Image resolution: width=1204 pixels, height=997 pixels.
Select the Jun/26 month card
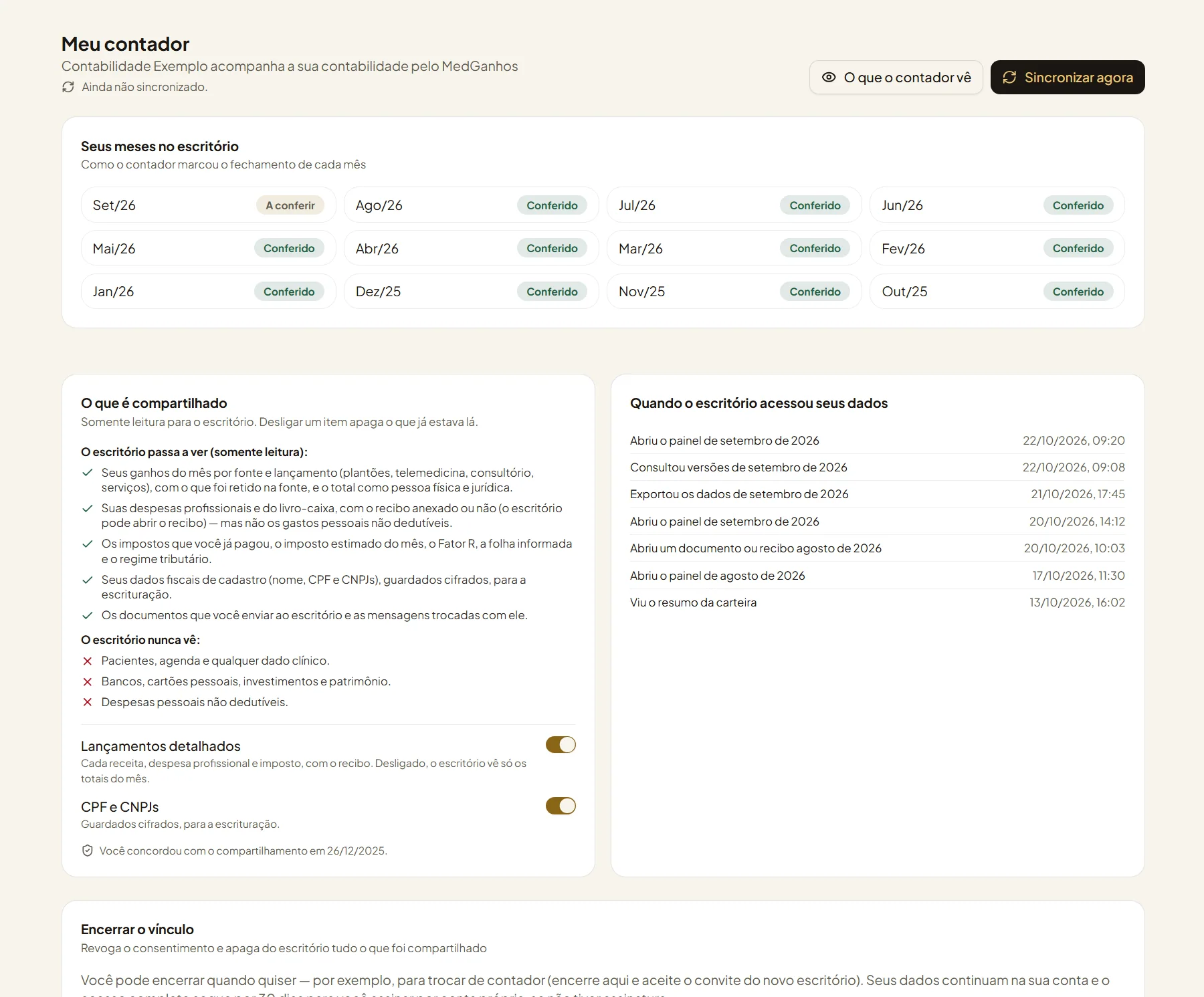997,205
